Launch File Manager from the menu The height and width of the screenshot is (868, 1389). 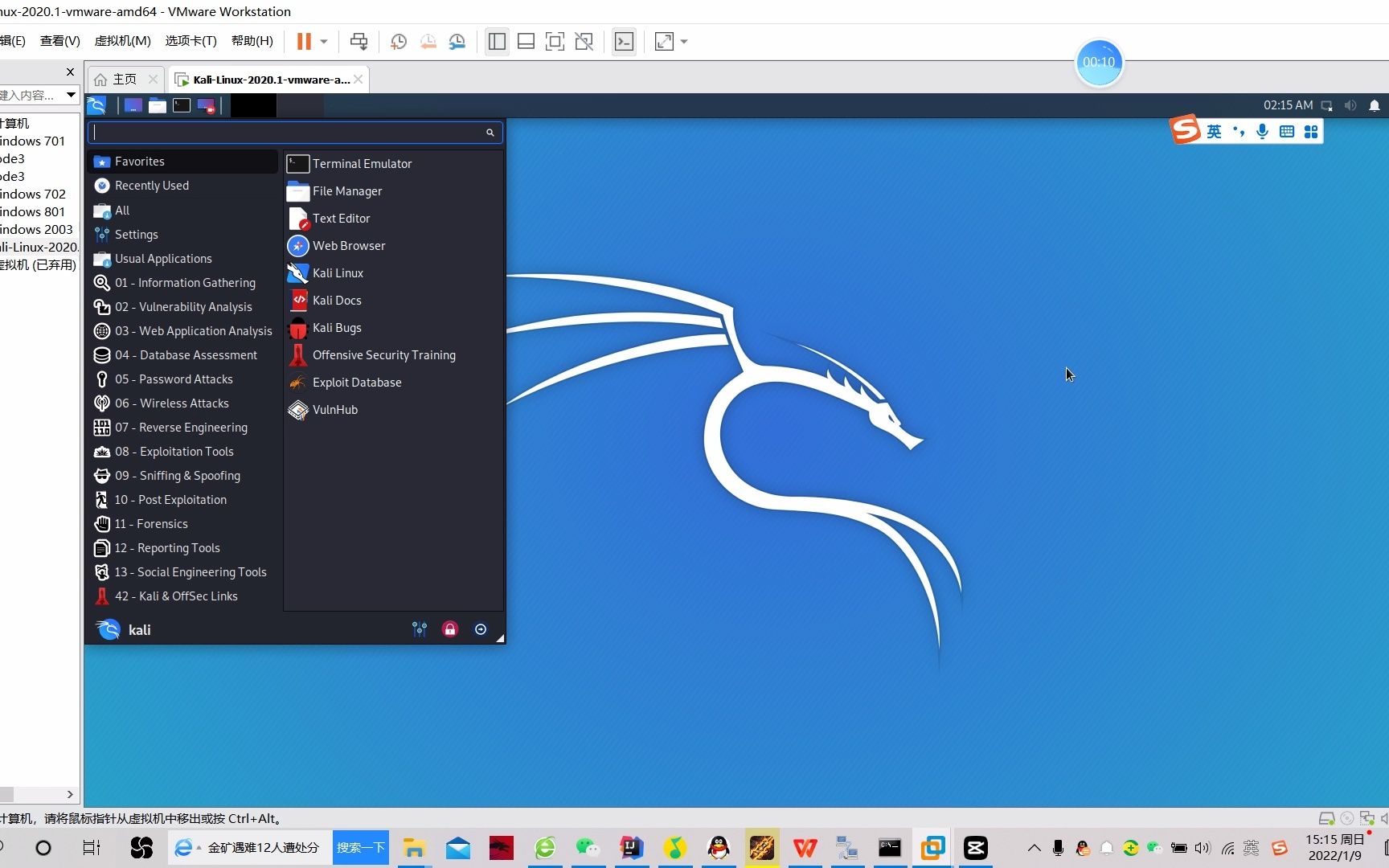click(x=393, y=191)
